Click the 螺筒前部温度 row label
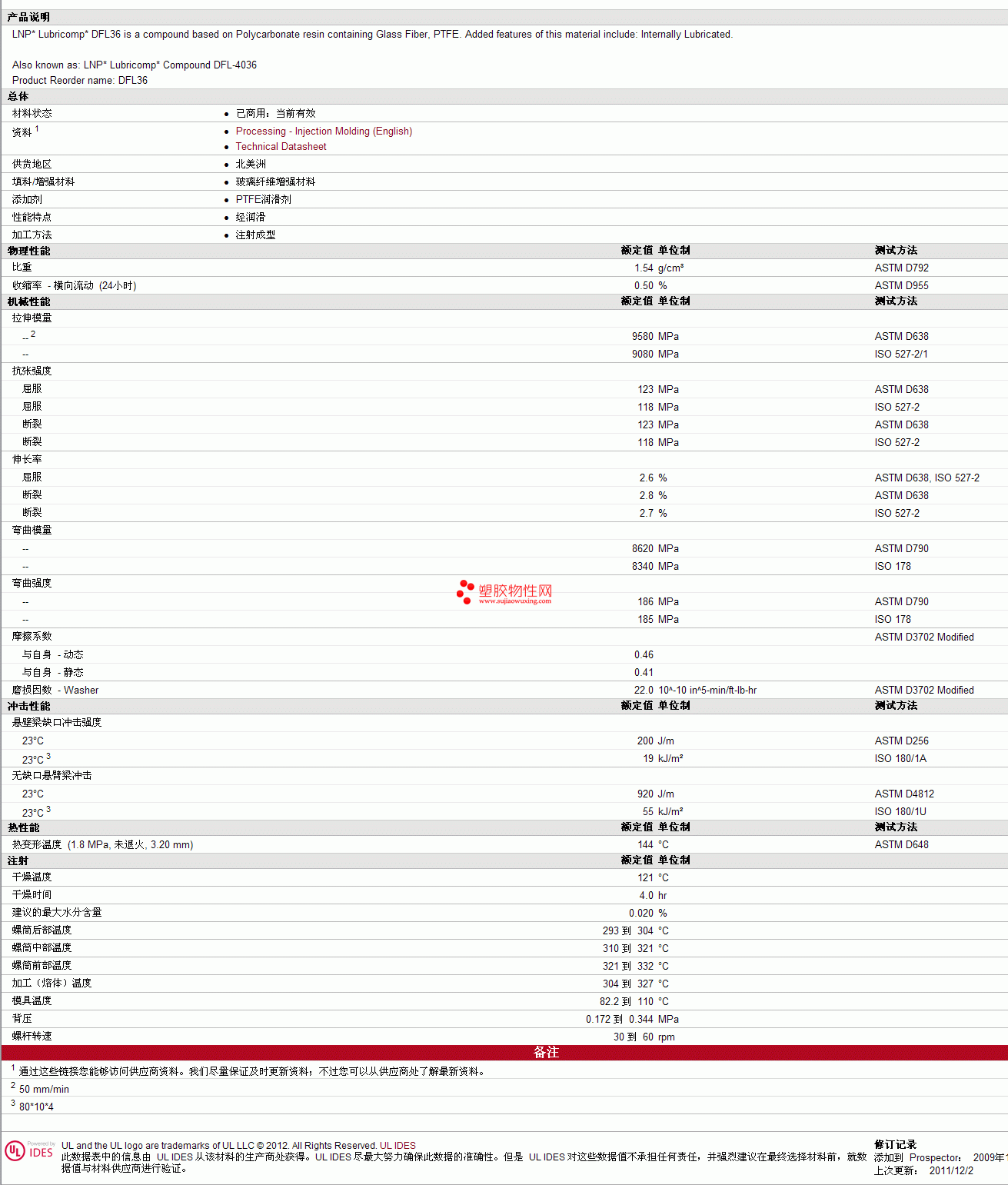Screen dimensions: 1008x1185 coord(42,966)
